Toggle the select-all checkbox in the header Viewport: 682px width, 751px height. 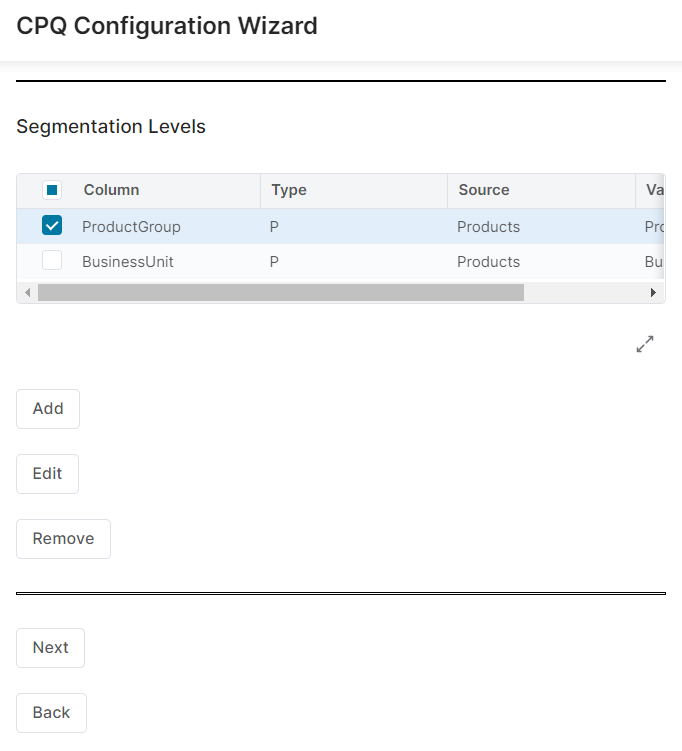pos(53,190)
